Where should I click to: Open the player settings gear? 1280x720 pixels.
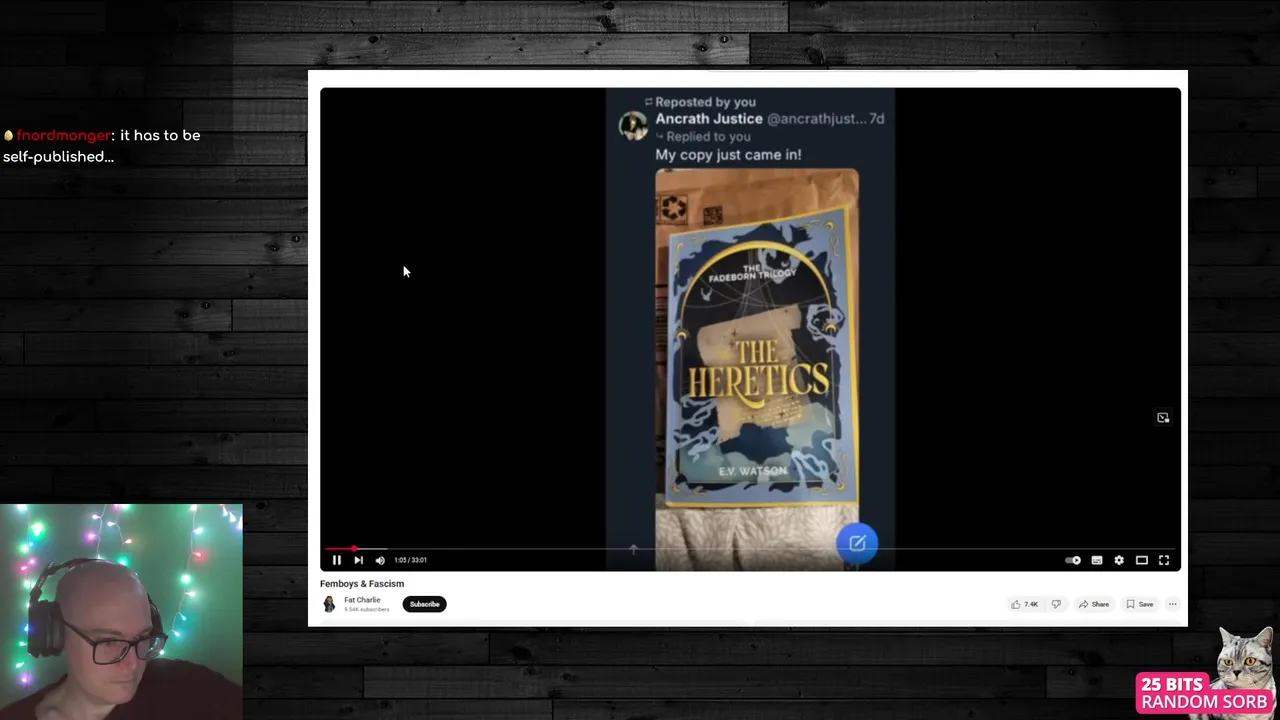1119,560
